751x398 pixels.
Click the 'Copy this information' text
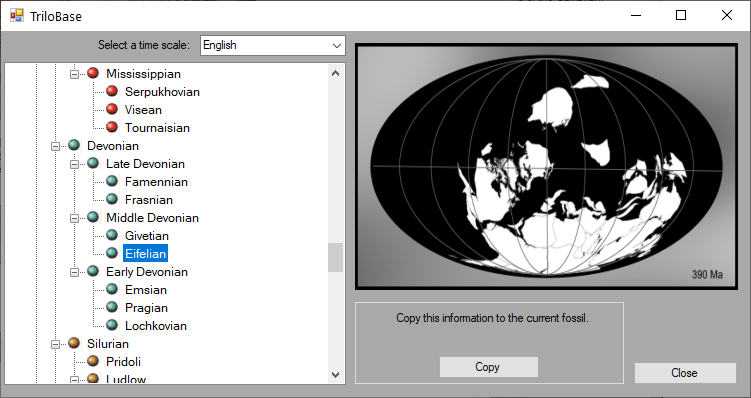point(492,318)
